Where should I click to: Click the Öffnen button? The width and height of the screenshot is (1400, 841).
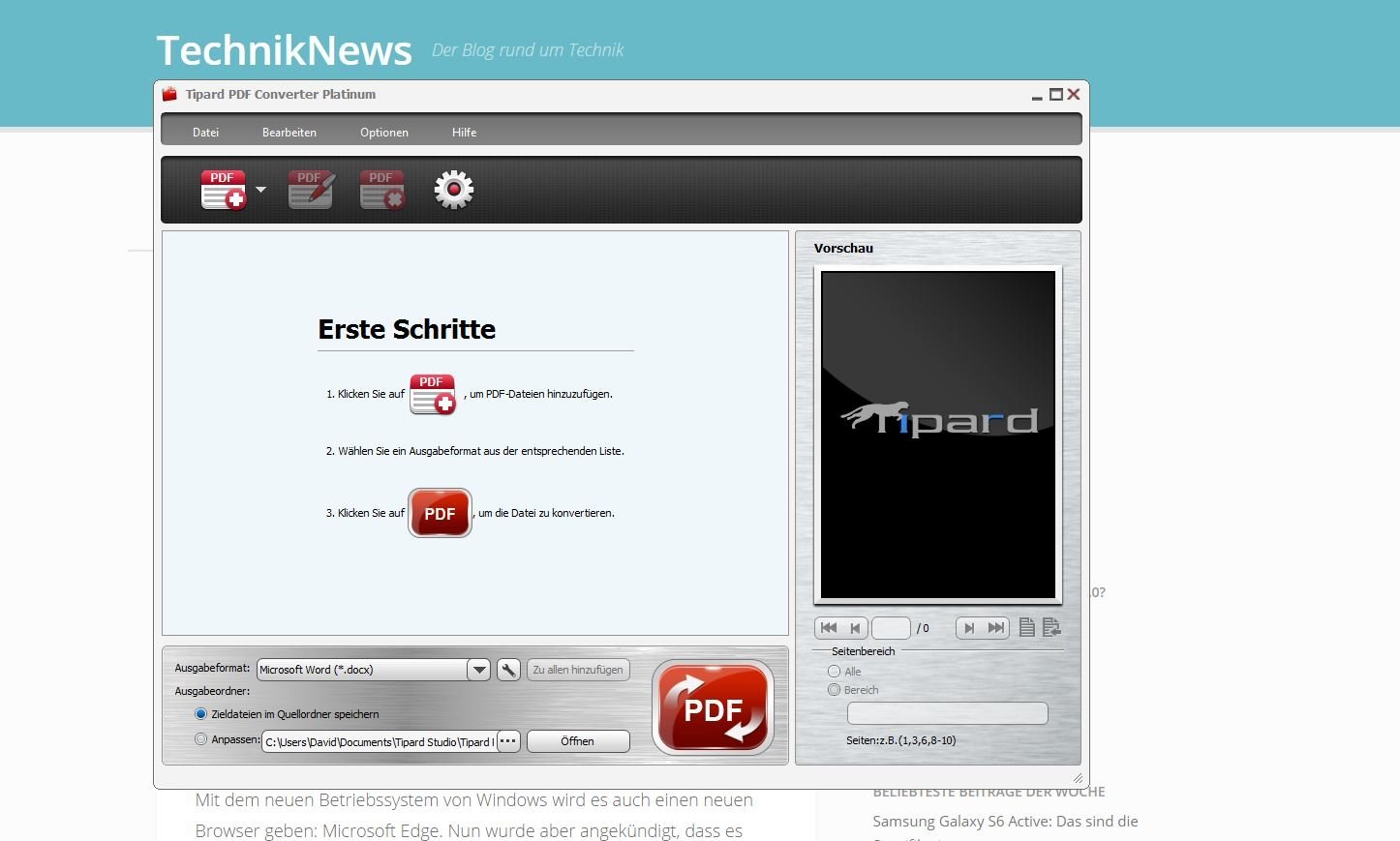[x=578, y=741]
